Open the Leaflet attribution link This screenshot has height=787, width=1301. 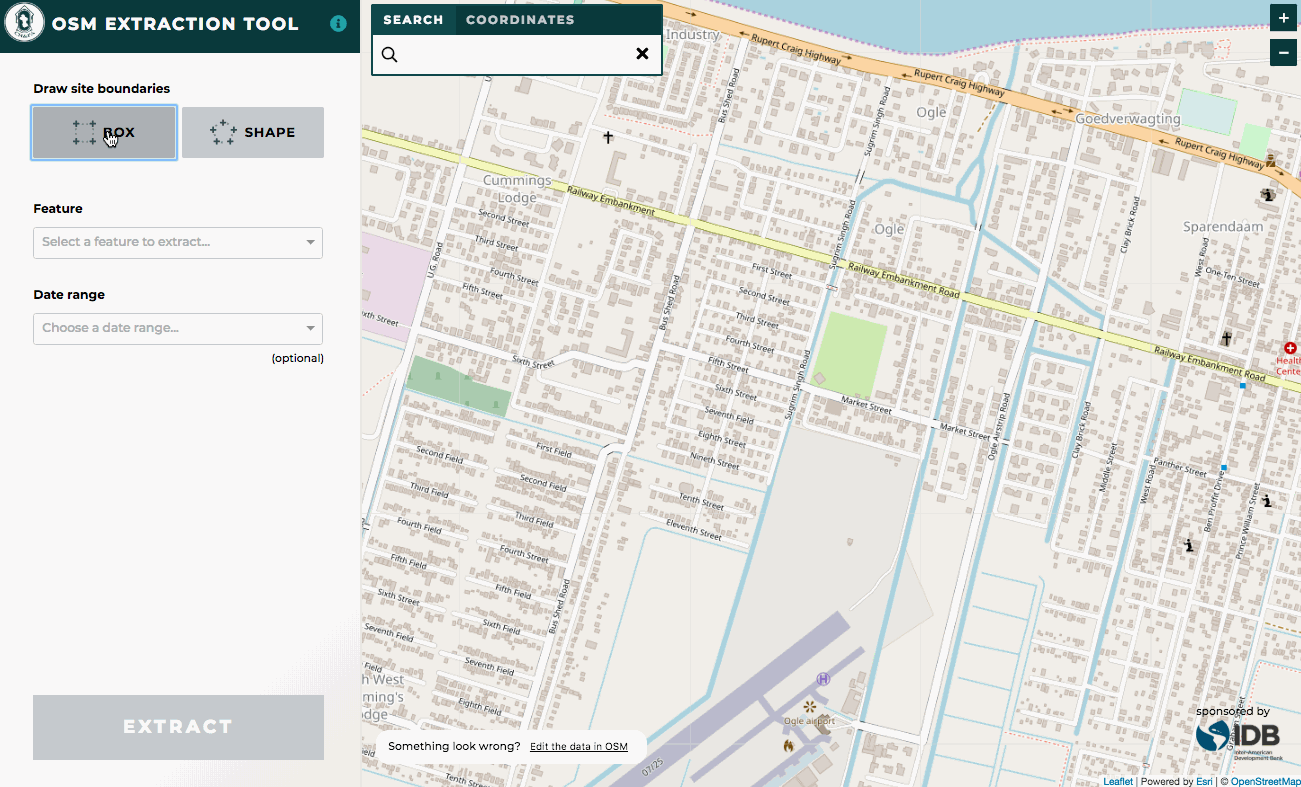[x=1117, y=781]
